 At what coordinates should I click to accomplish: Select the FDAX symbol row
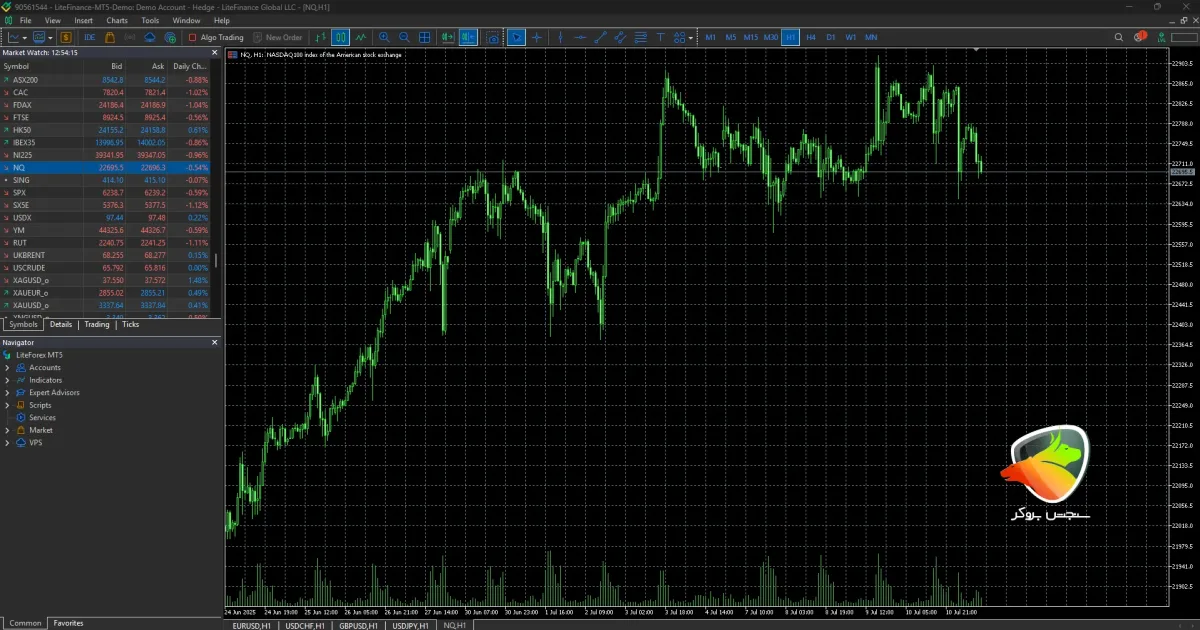pos(106,104)
